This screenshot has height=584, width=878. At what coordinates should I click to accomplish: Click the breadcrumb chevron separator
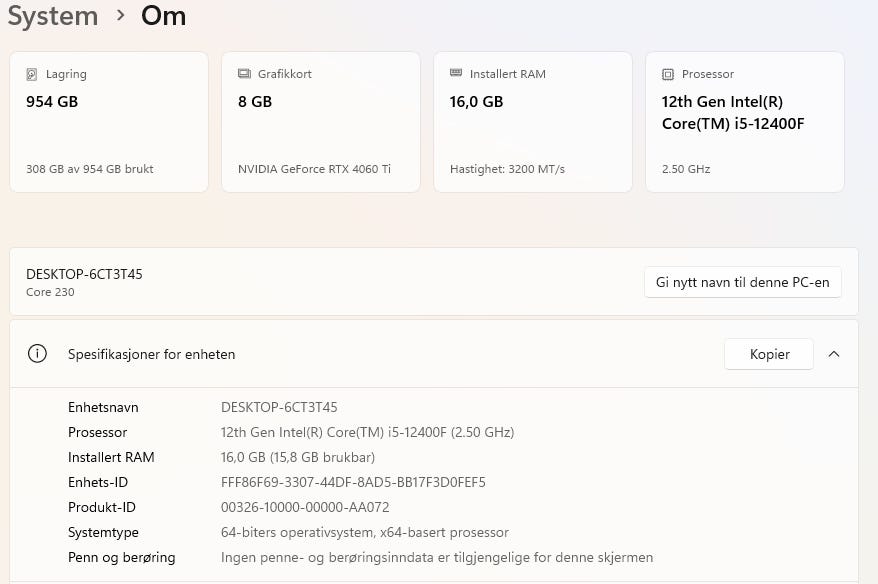coord(120,16)
